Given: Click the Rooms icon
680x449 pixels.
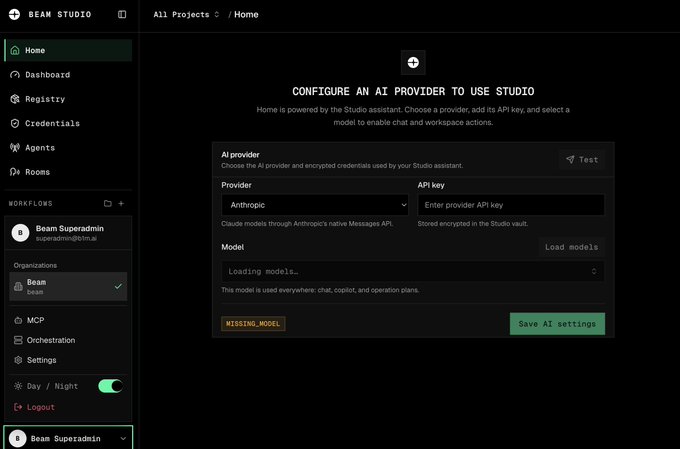Looking at the screenshot, I should click(x=15, y=172).
